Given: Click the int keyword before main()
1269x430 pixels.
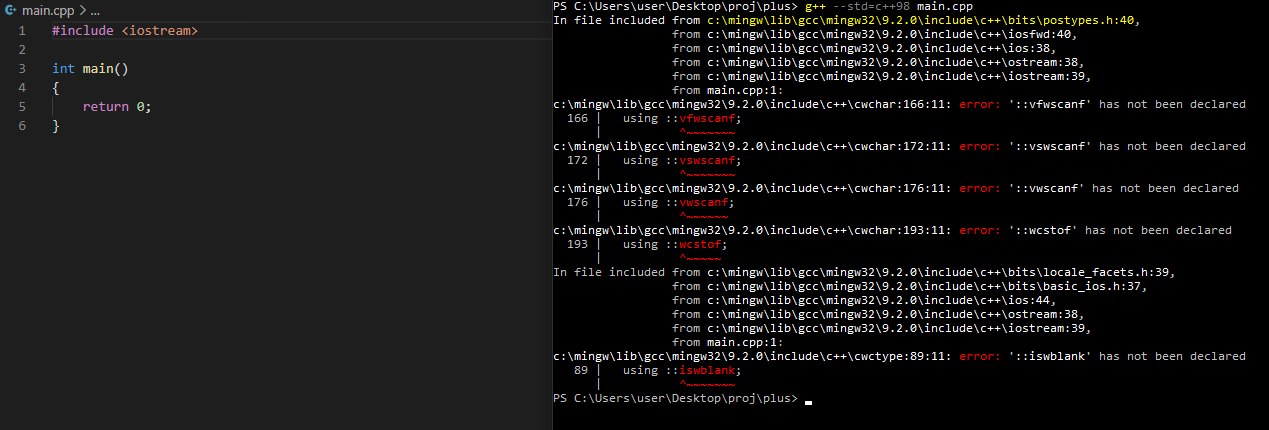Looking at the screenshot, I should (x=63, y=69).
